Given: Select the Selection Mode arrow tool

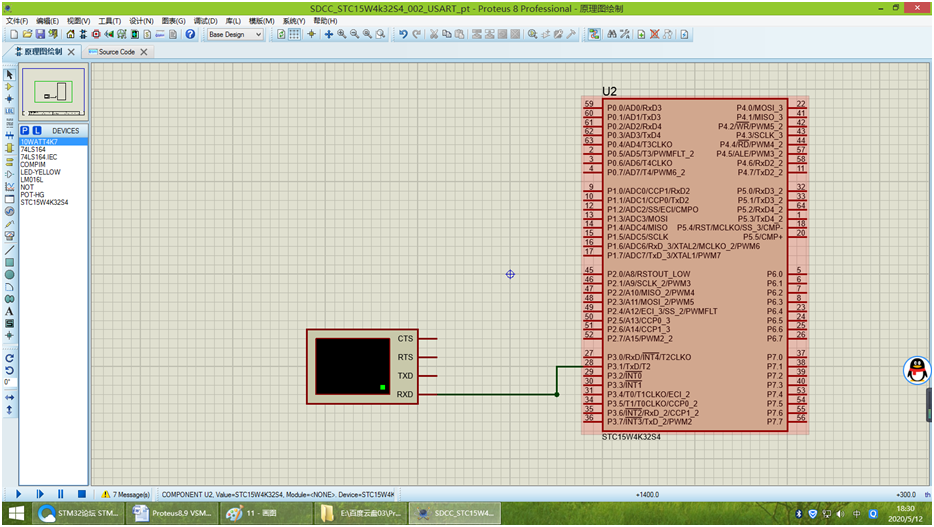Looking at the screenshot, I should point(9,74).
